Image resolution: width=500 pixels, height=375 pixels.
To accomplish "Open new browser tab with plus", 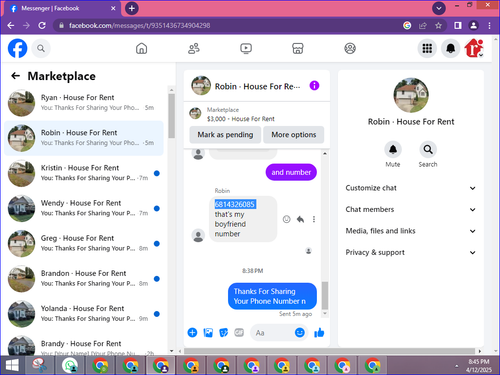I will pos(132,8).
